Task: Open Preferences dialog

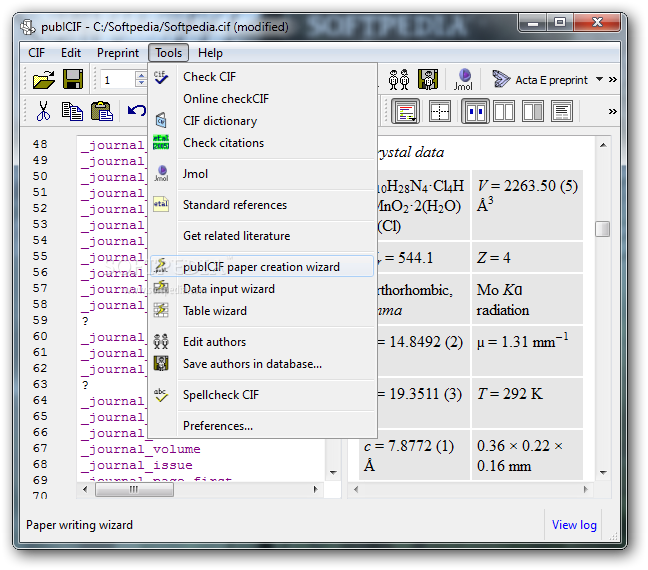Action: 262,426
